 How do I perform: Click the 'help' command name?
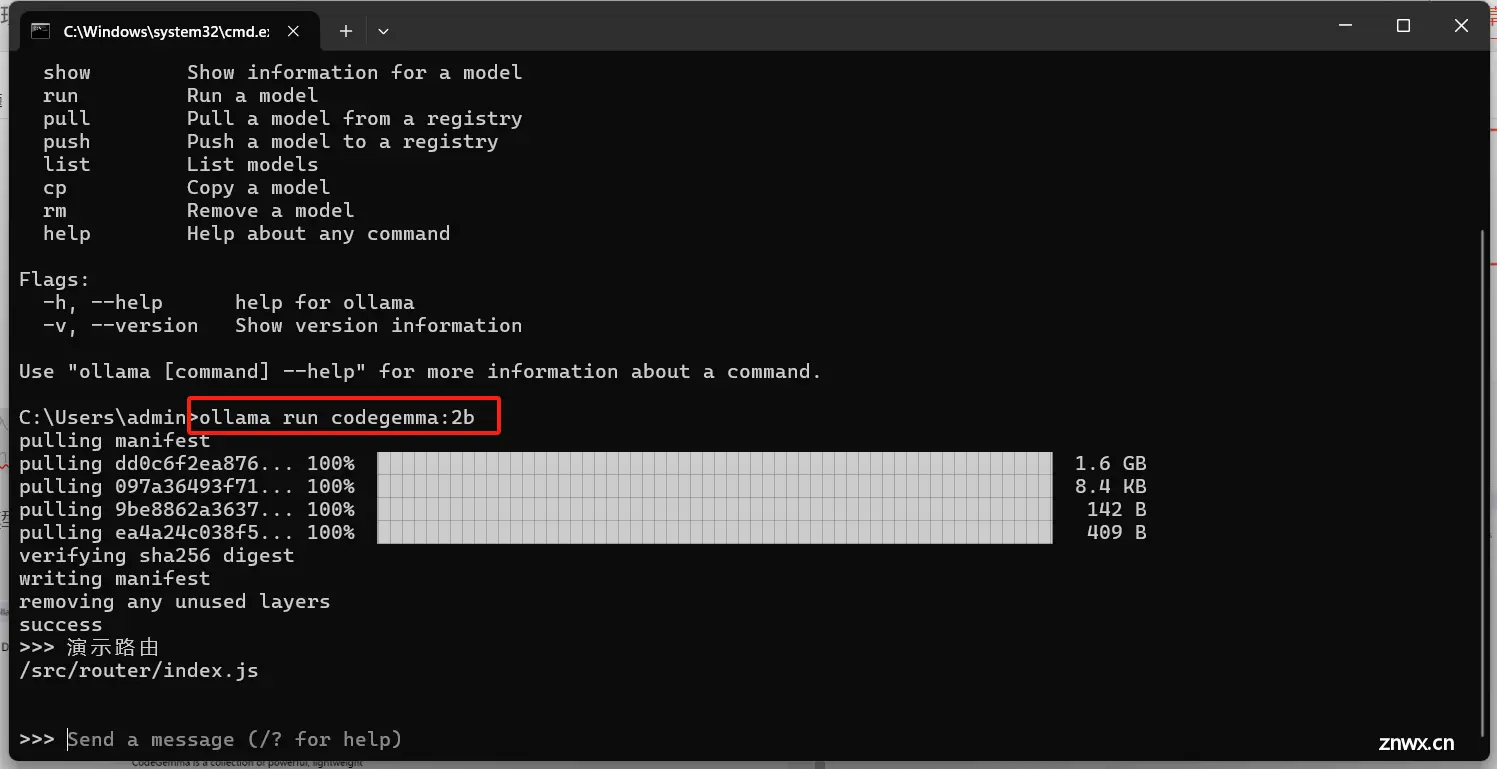coord(67,233)
